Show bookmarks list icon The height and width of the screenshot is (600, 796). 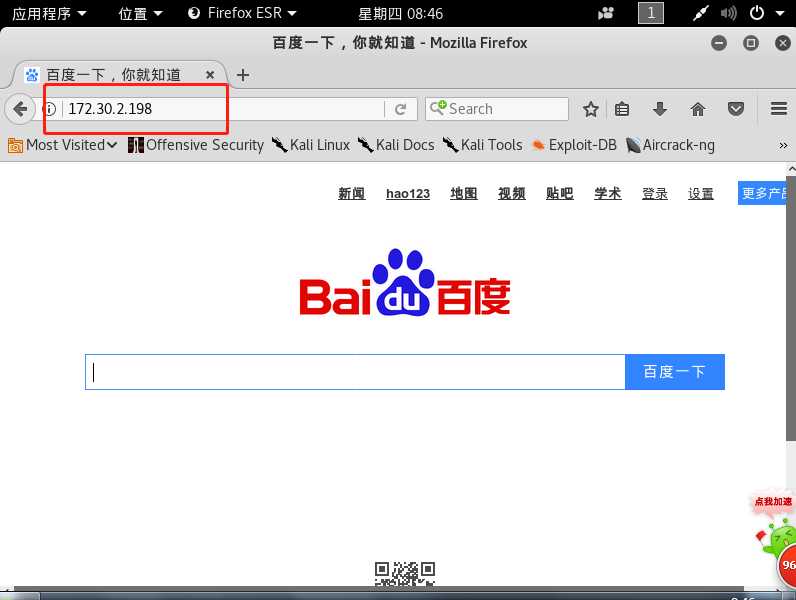[622, 109]
